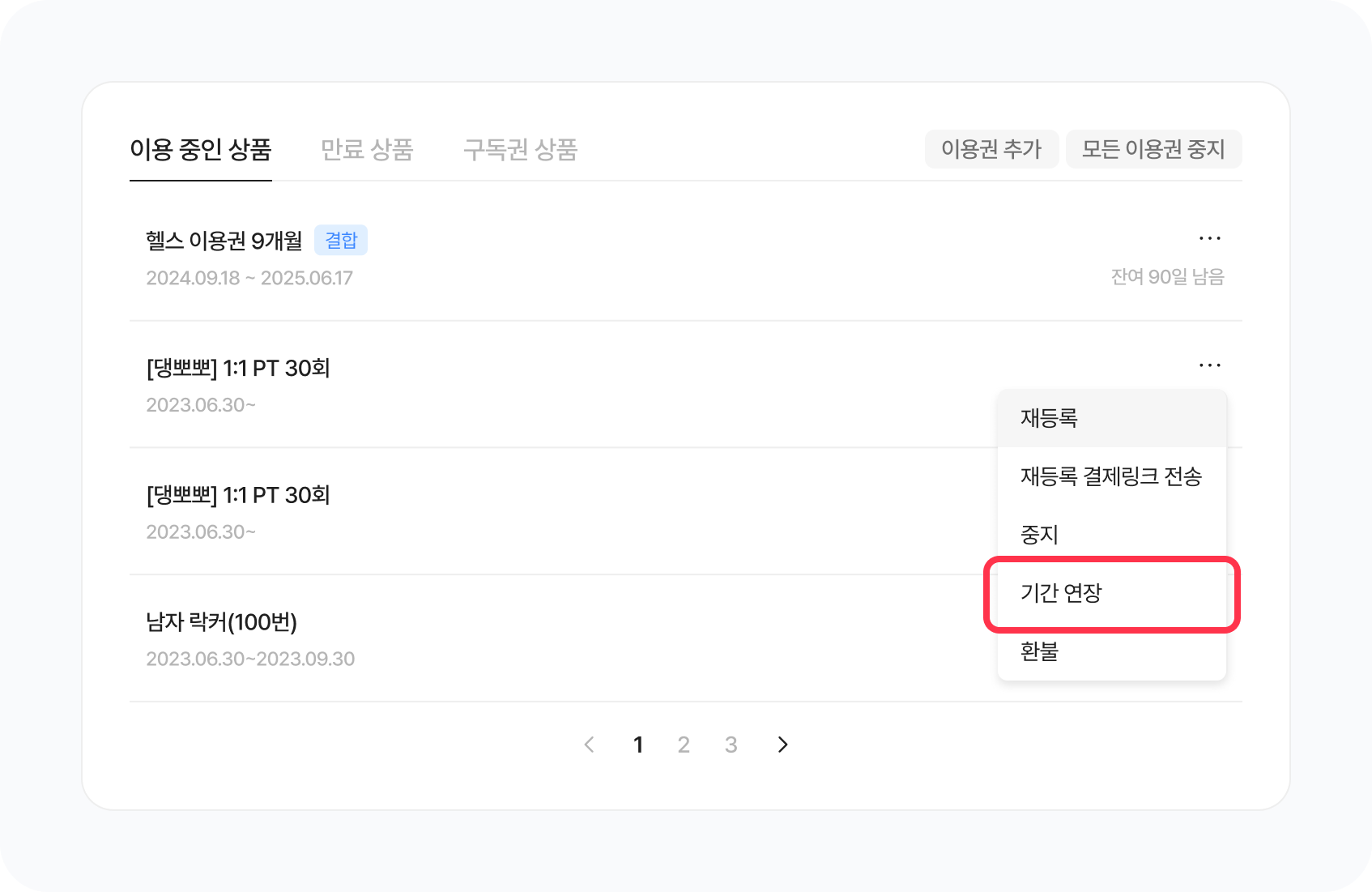This screenshot has width=1372, height=892.
Task: Click three-dot menu of first PT 30회 item
Action: pyautogui.click(x=1209, y=365)
